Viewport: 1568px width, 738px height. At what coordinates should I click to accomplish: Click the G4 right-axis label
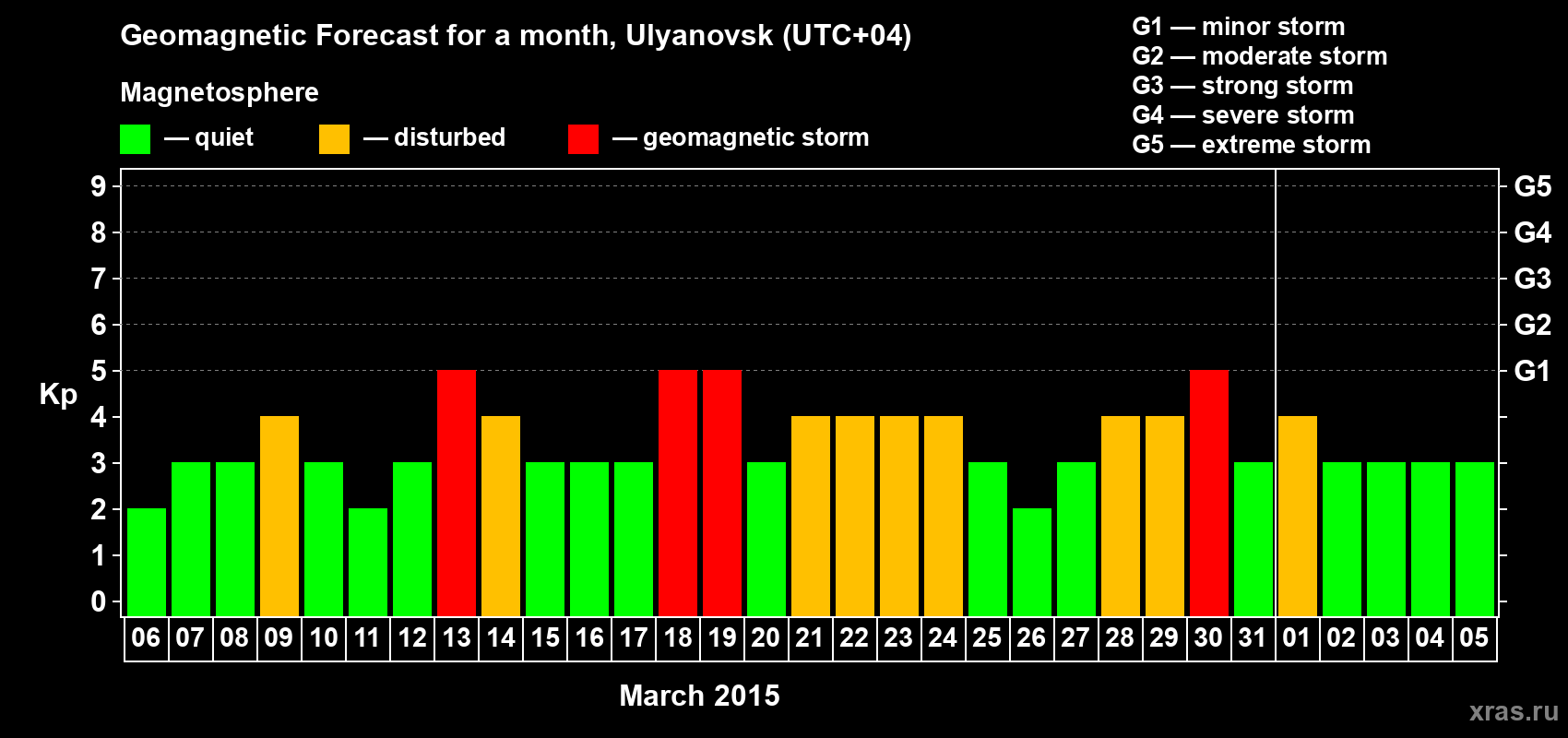point(1532,232)
